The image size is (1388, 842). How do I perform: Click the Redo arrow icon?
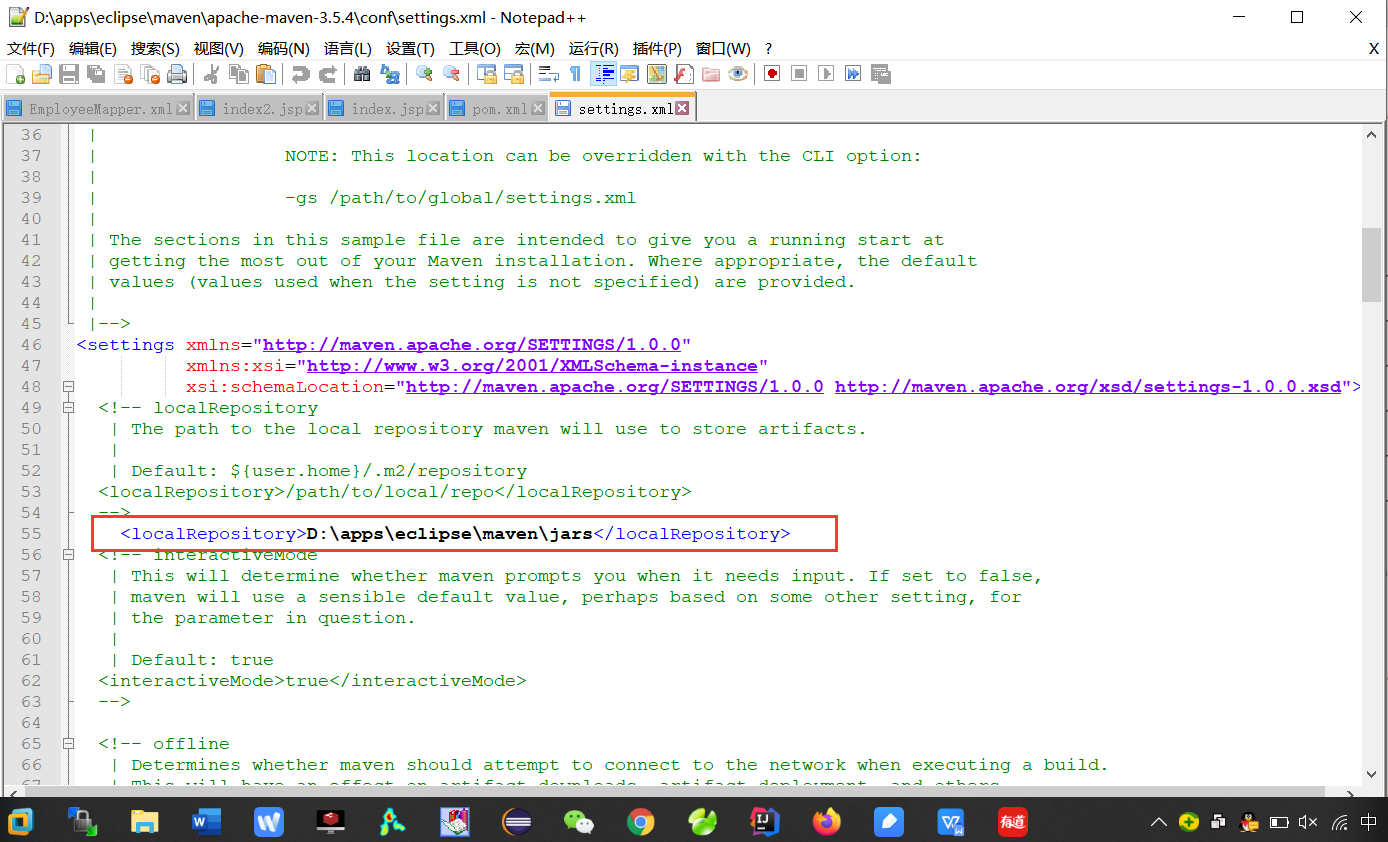click(328, 74)
